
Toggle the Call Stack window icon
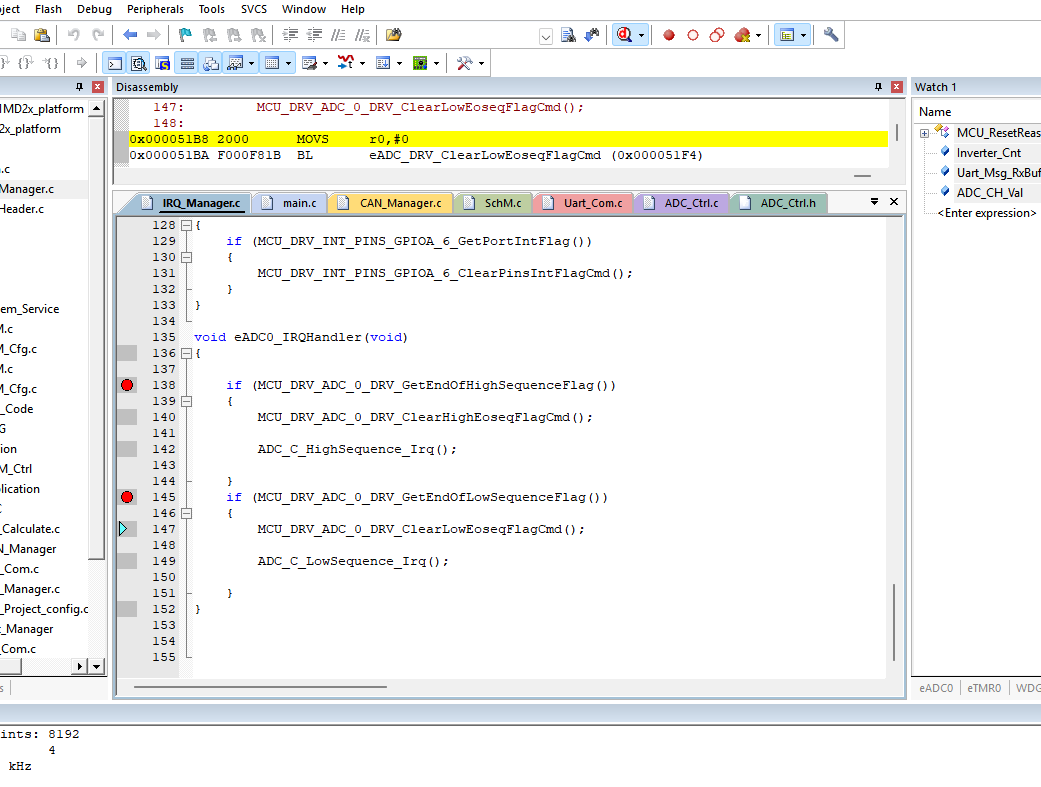tap(211, 63)
